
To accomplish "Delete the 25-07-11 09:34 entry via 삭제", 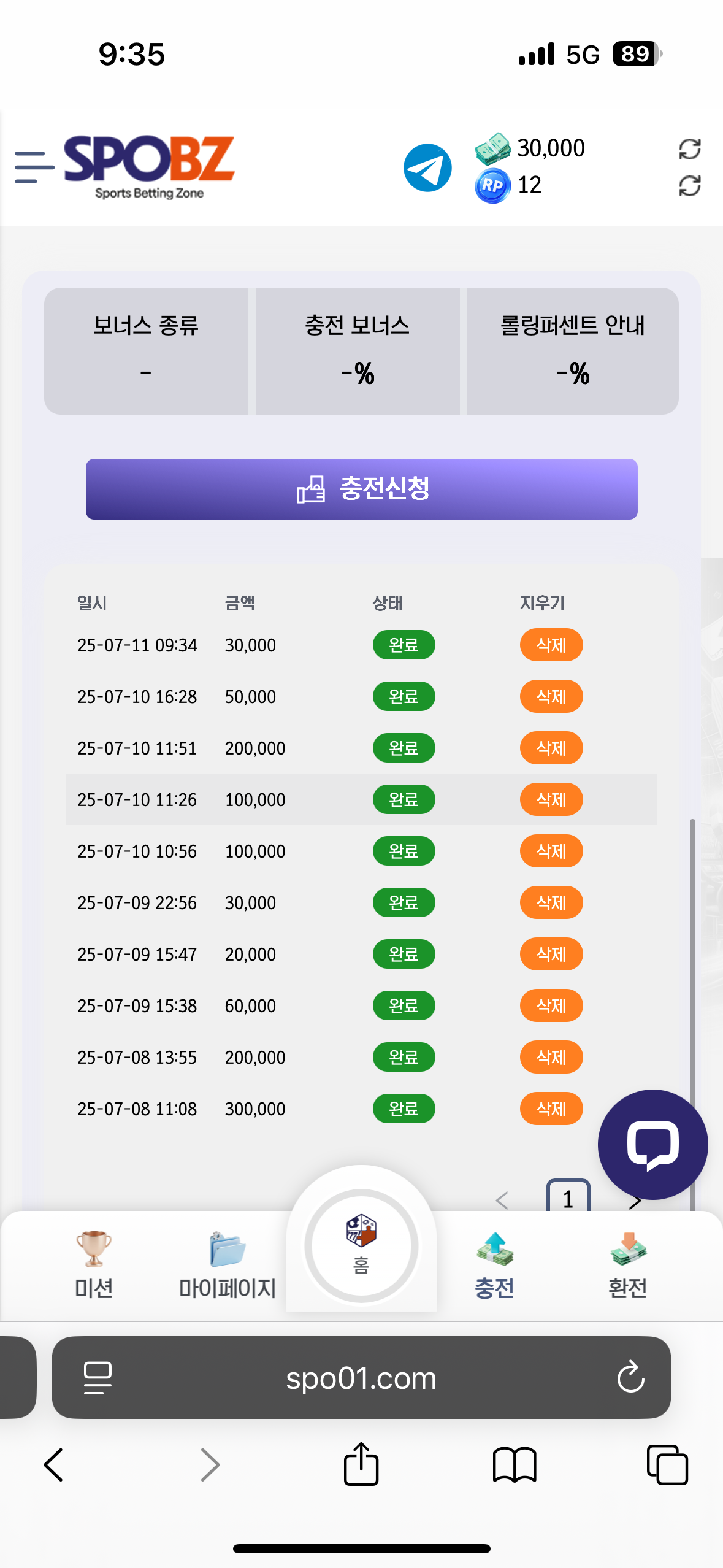I will 551,645.
